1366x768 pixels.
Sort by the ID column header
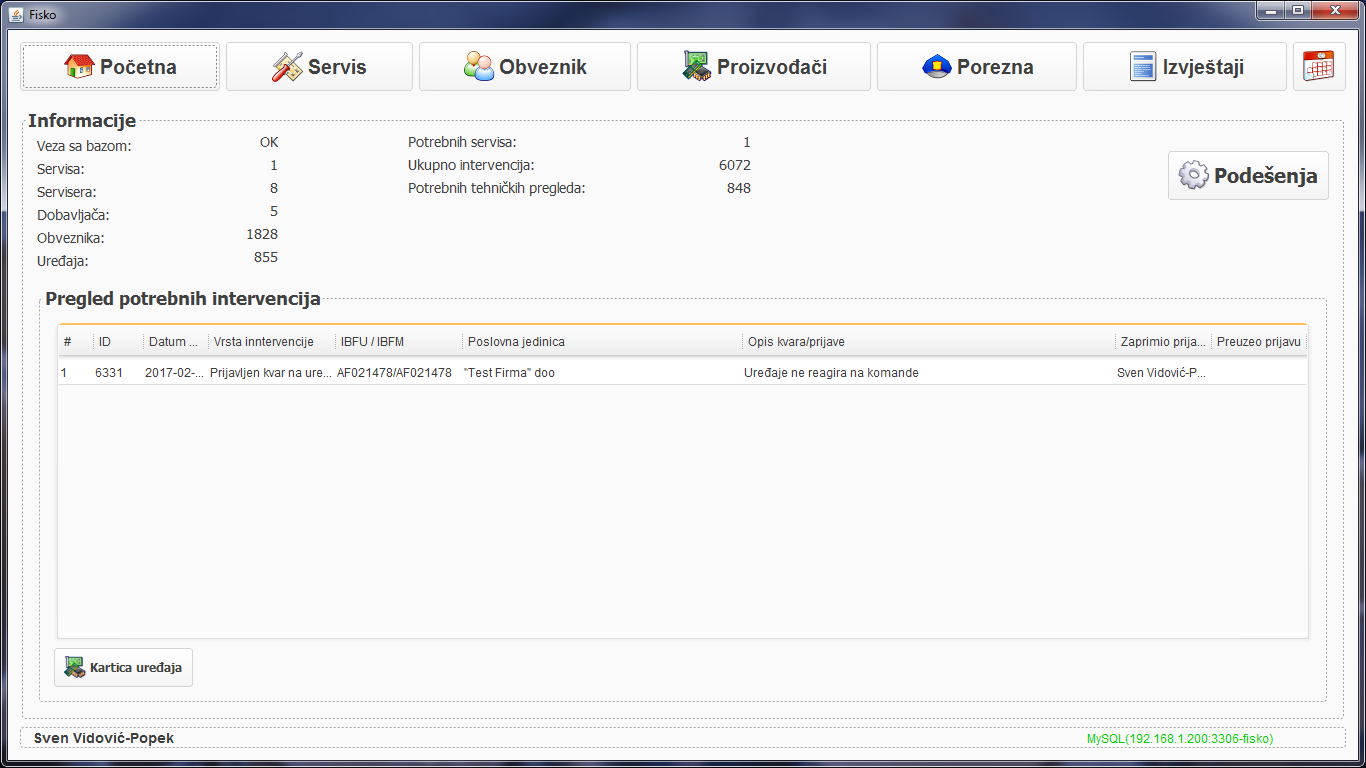click(x=118, y=342)
